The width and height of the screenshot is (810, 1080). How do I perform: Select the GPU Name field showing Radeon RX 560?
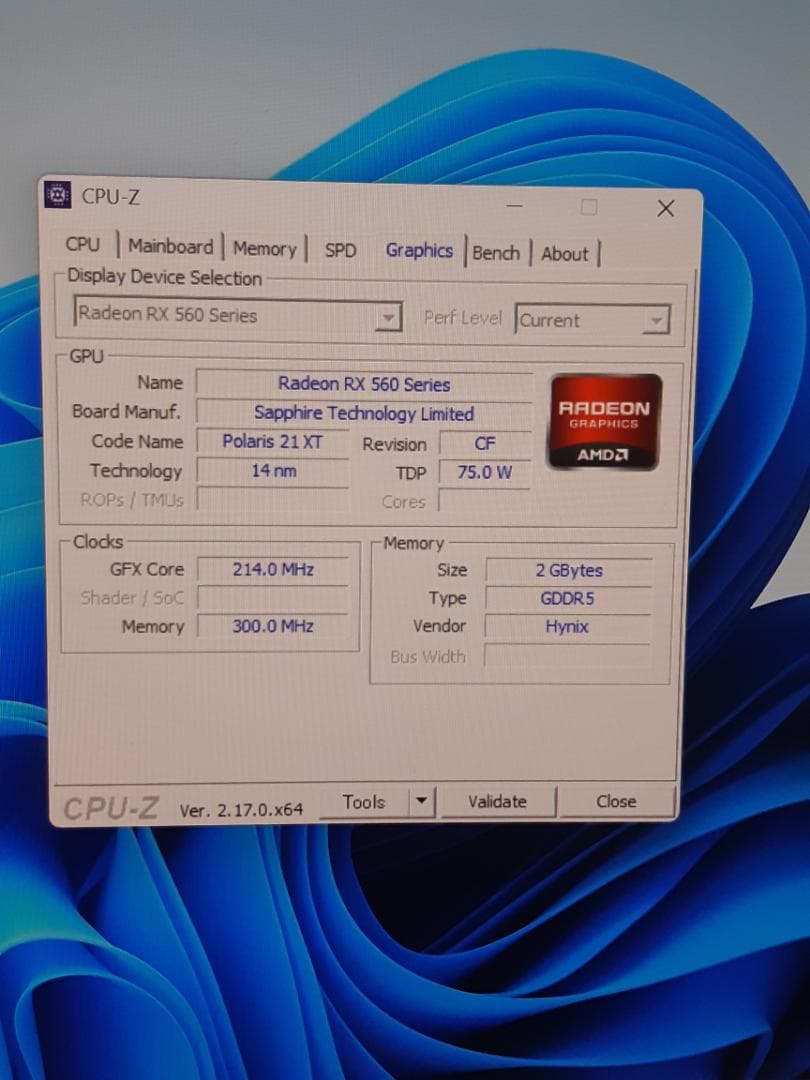(x=363, y=384)
